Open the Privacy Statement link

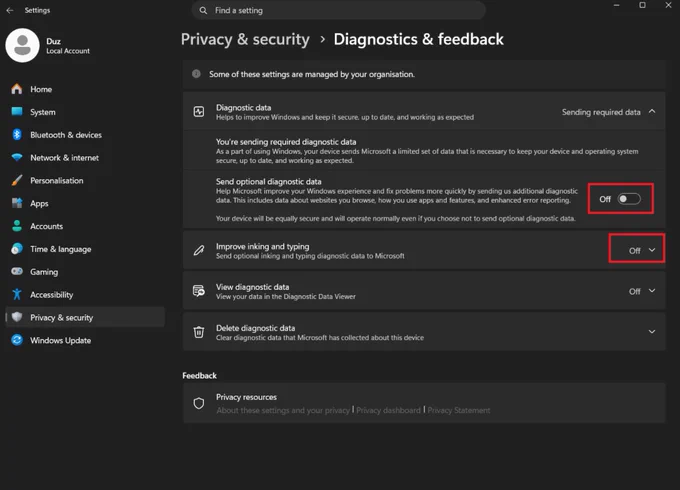[459, 410]
